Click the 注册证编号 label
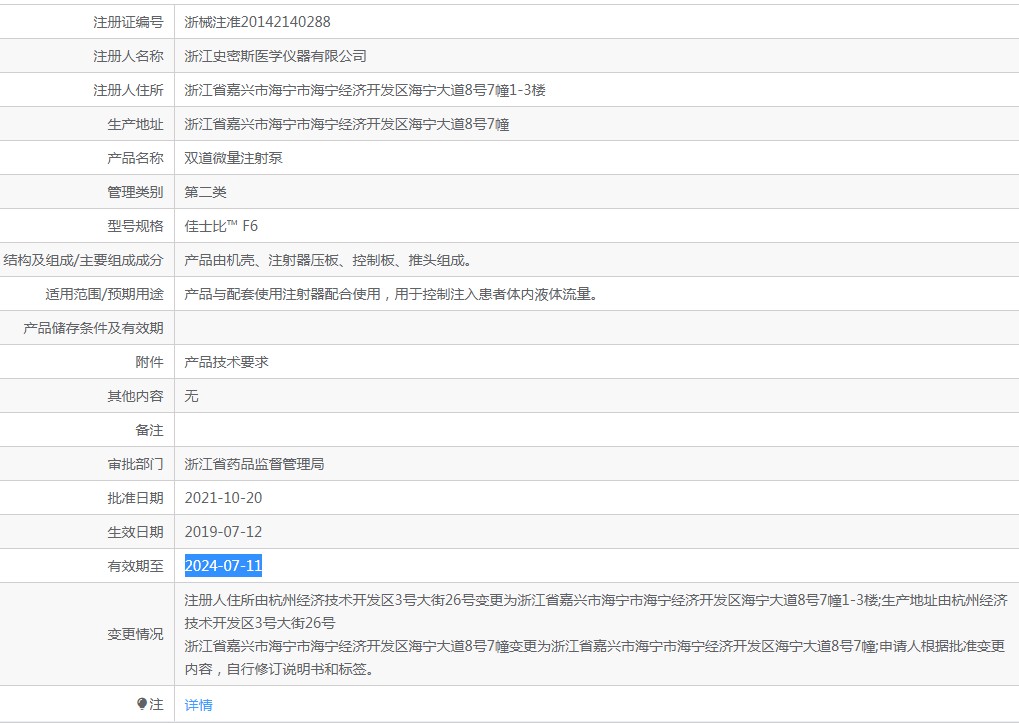Viewport: 1019px width, 723px height. pos(128,22)
